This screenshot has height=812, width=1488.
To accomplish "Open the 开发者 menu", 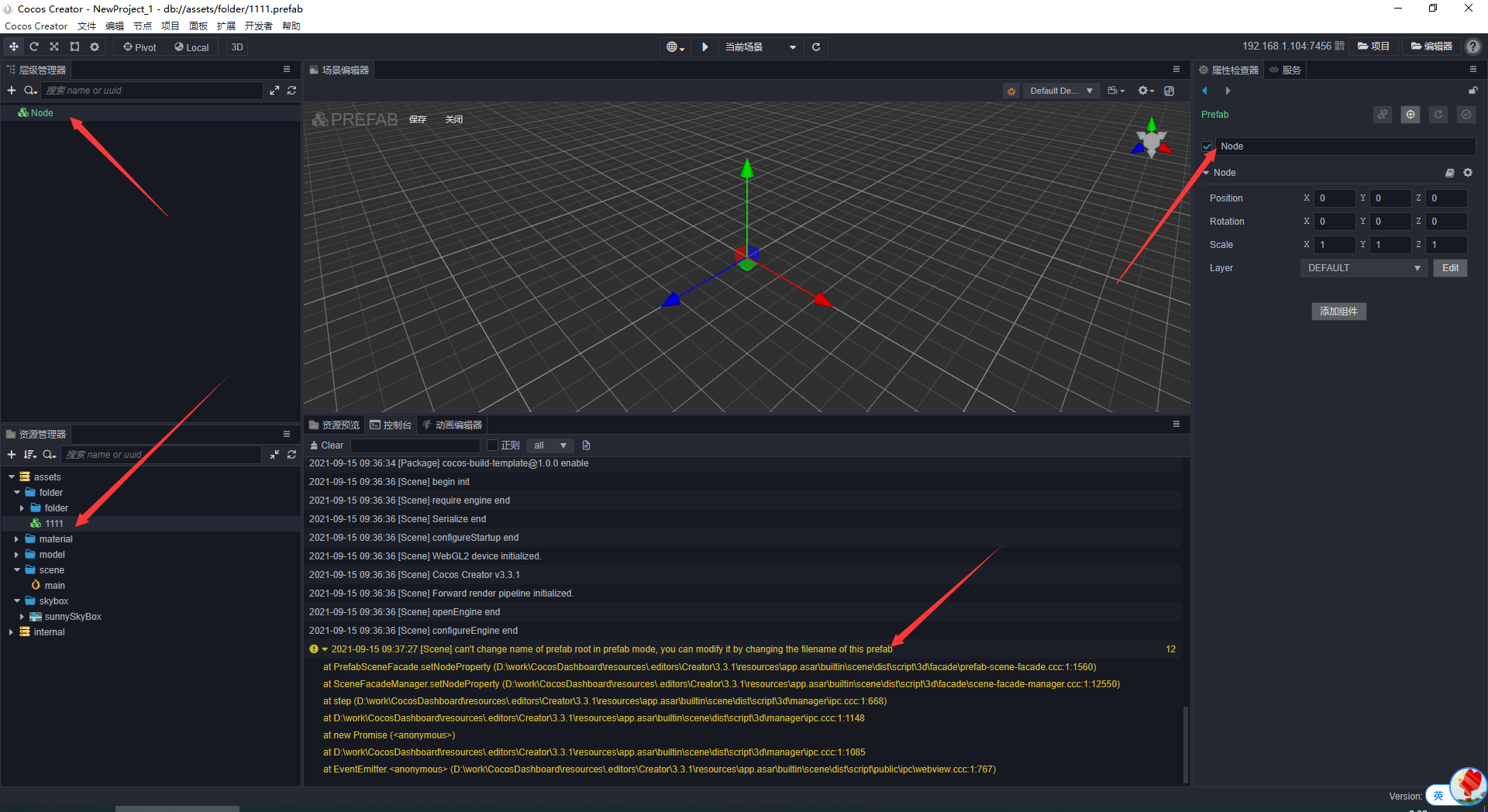I will (x=259, y=26).
